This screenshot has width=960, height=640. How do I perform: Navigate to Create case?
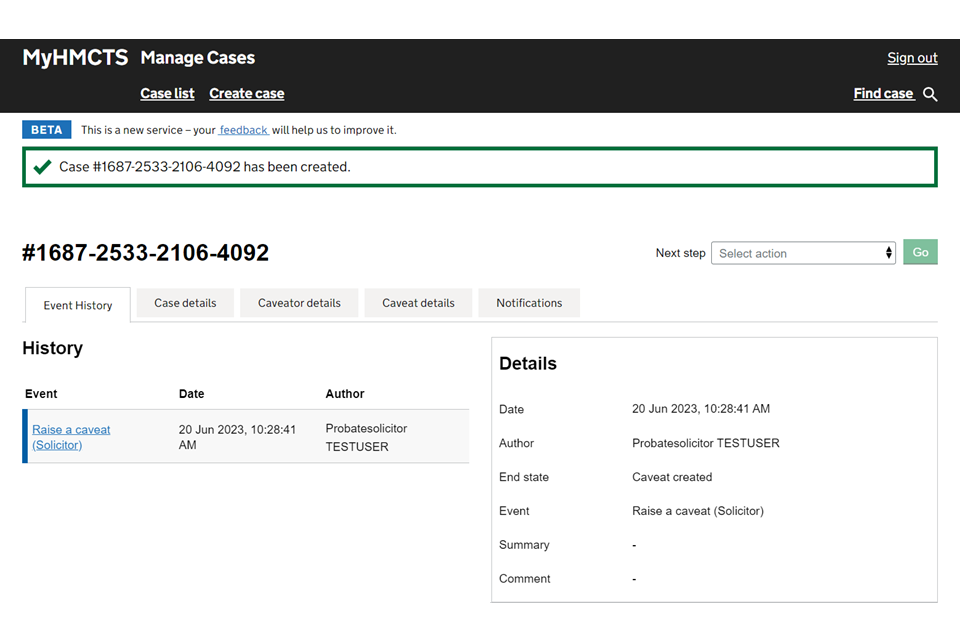pos(246,94)
